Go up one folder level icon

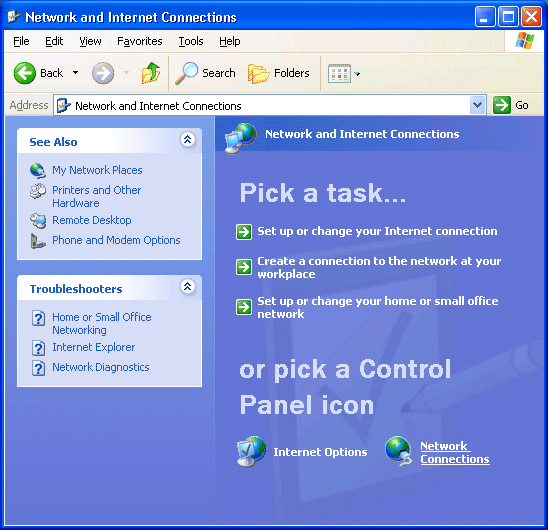coord(151,73)
